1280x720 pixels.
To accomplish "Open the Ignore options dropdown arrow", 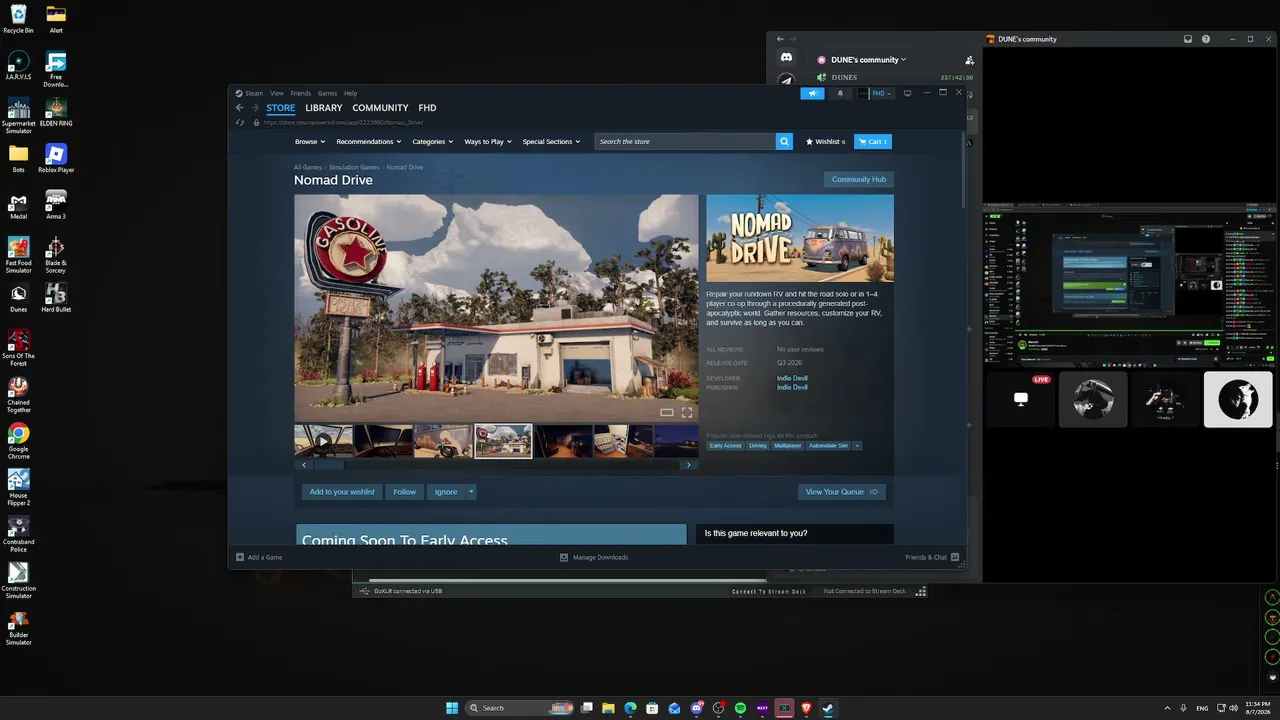I will 471,492.
